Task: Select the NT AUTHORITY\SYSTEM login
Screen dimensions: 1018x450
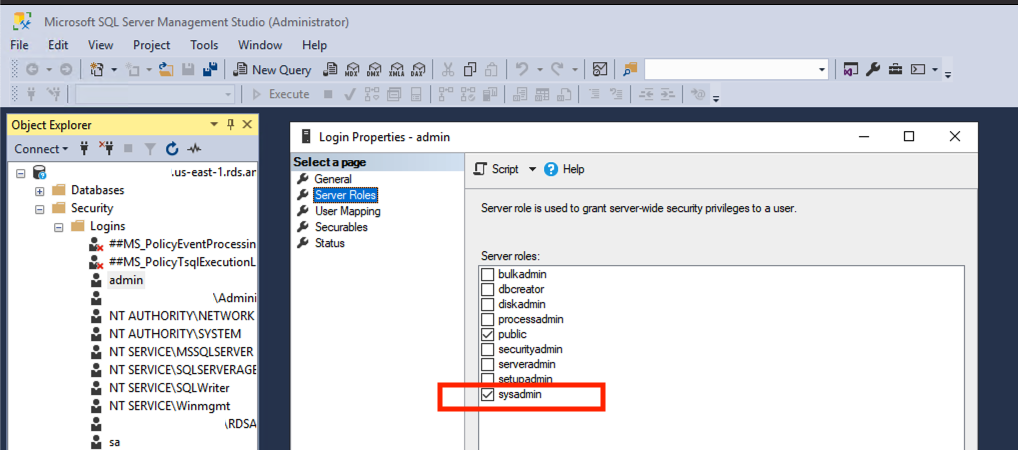Action: pyautogui.click(x=175, y=334)
